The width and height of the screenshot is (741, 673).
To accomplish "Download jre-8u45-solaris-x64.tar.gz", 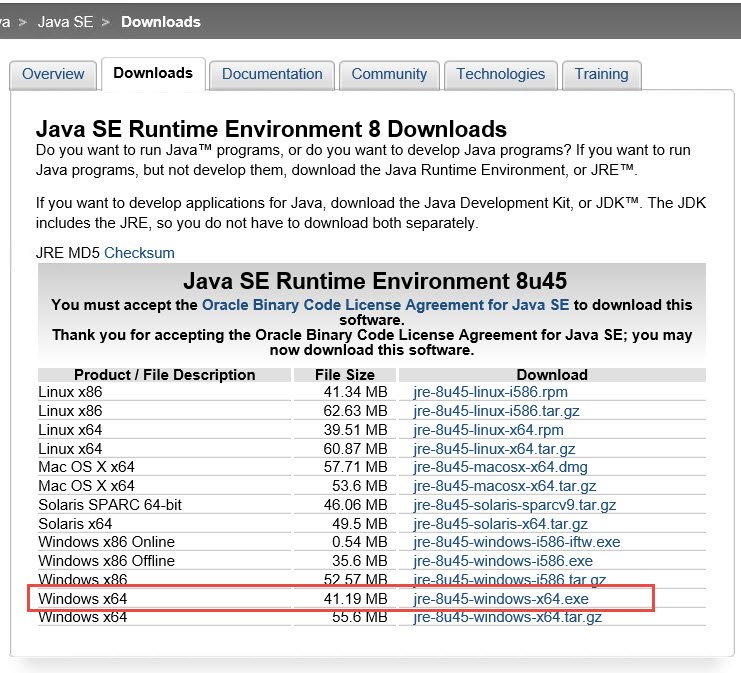I will (500, 524).
